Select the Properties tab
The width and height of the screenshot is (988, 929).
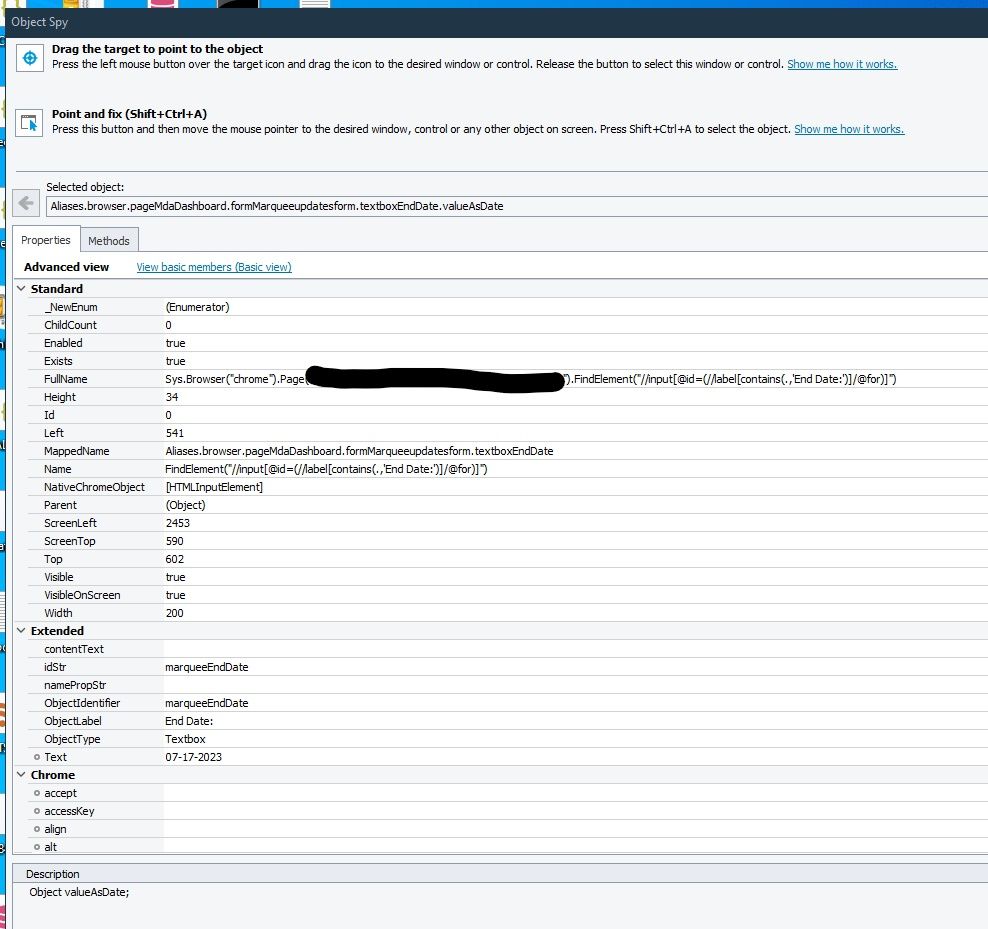pyautogui.click(x=46, y=240)
